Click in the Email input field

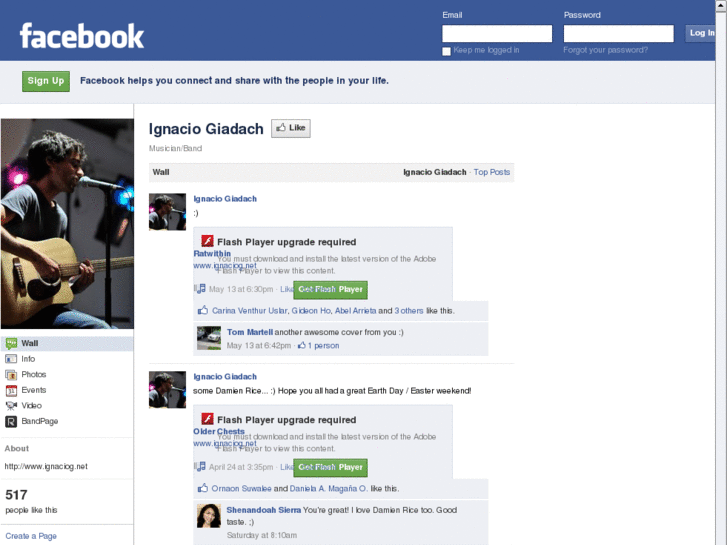(497, 34)
